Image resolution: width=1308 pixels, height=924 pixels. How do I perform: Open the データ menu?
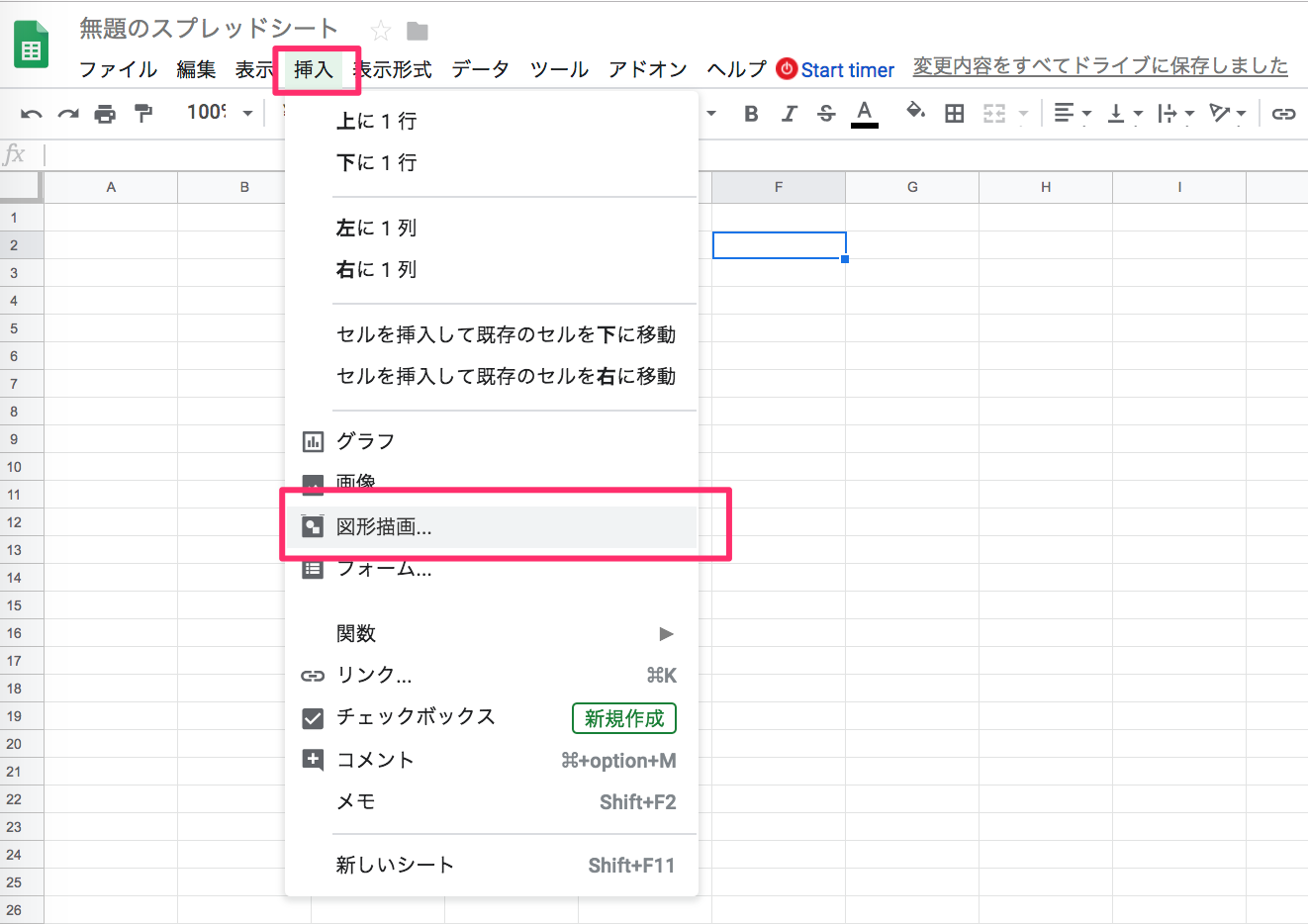(x=481, y=69)
